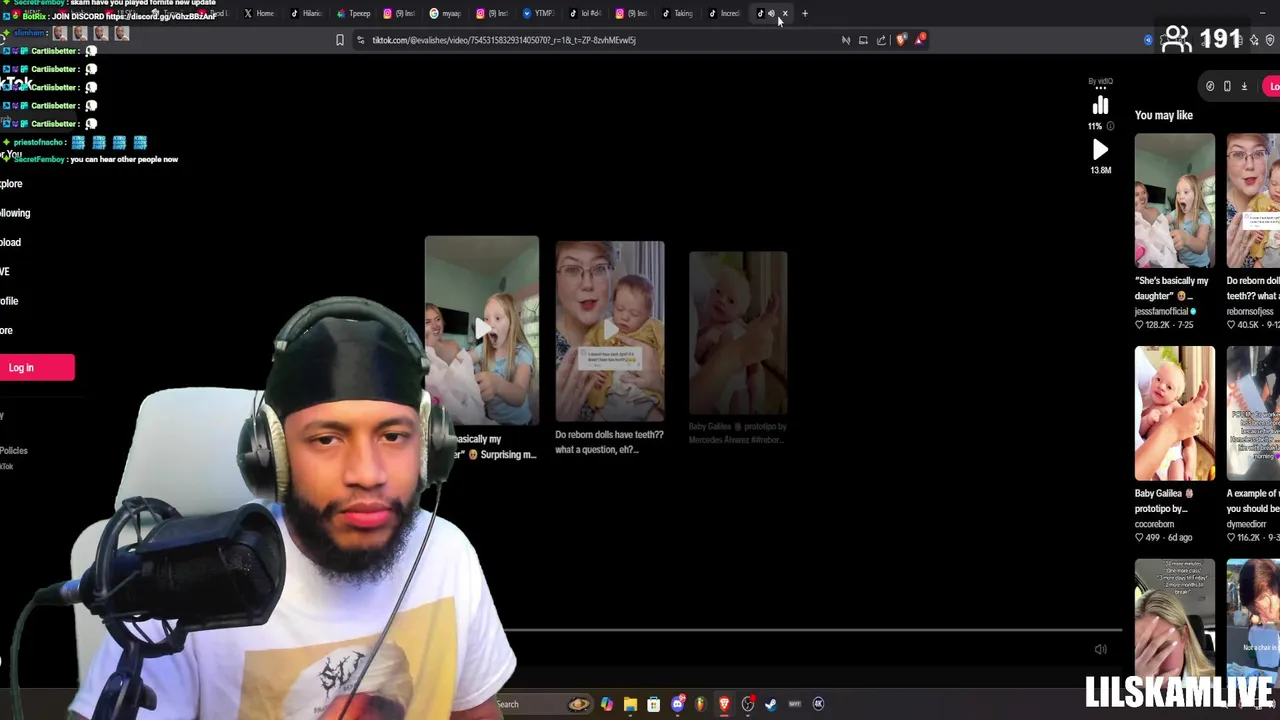Open the Explore sidebar item
This screenshot has width=1280, height=720.
(11, 184)
